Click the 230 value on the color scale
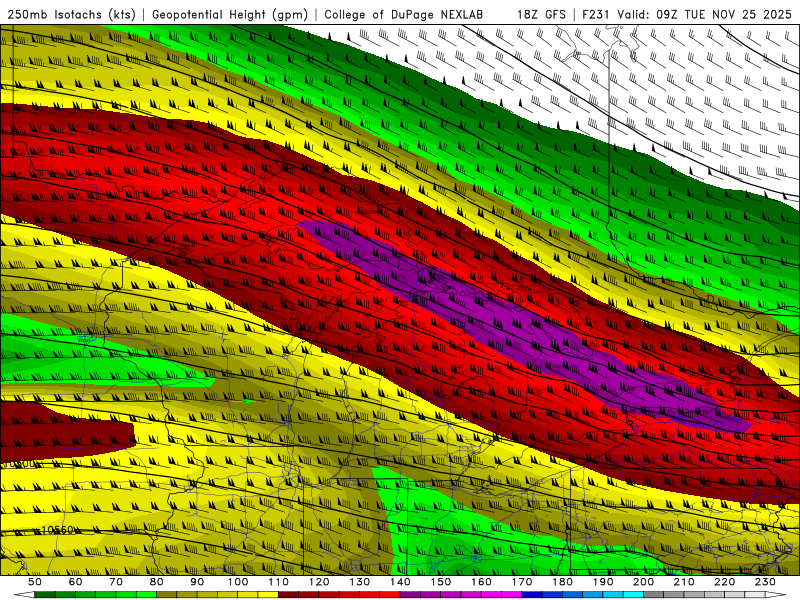Screen dimensions: 800x600 [x=765, y=582]
